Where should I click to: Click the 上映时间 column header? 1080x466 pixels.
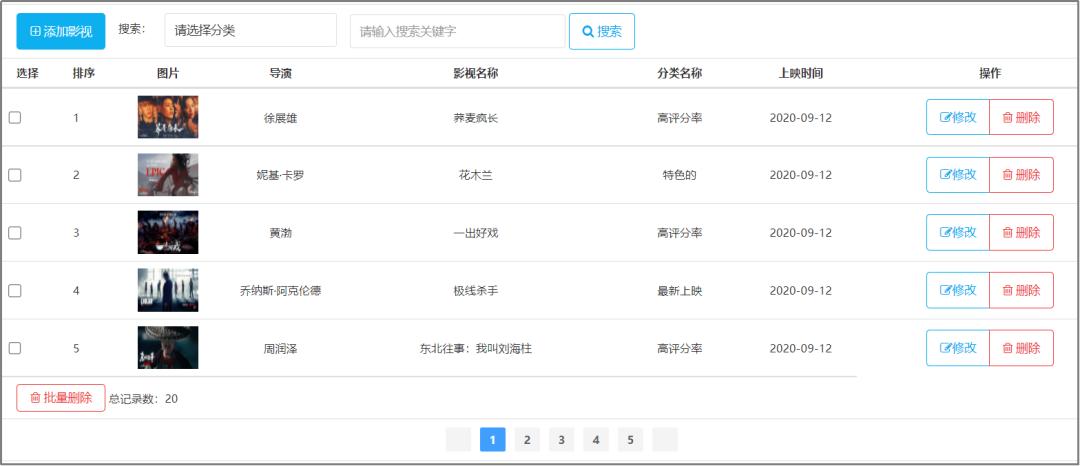pos(800,74)
